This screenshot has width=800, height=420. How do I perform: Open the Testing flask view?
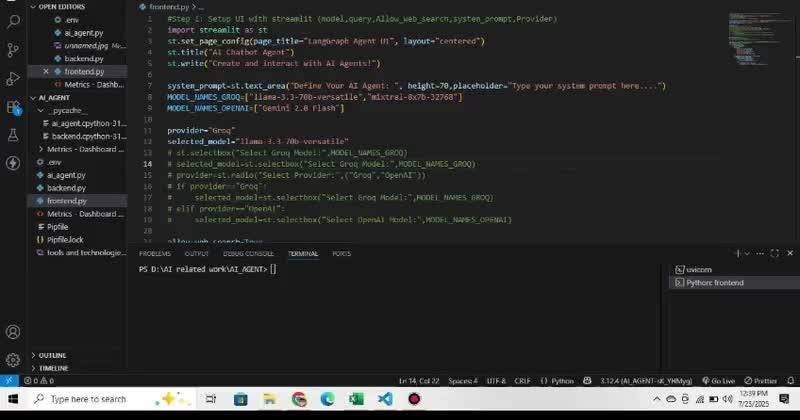13,135
